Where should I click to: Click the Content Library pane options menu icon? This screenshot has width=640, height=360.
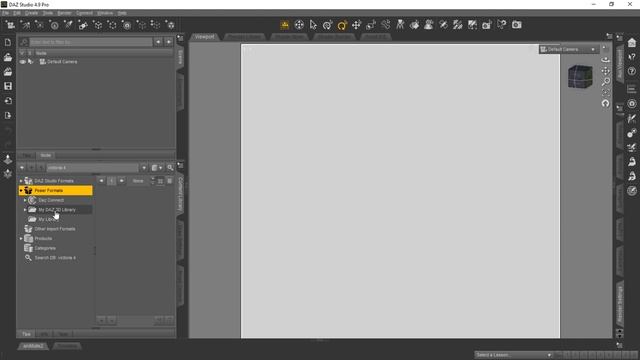[x=180, y=165]
